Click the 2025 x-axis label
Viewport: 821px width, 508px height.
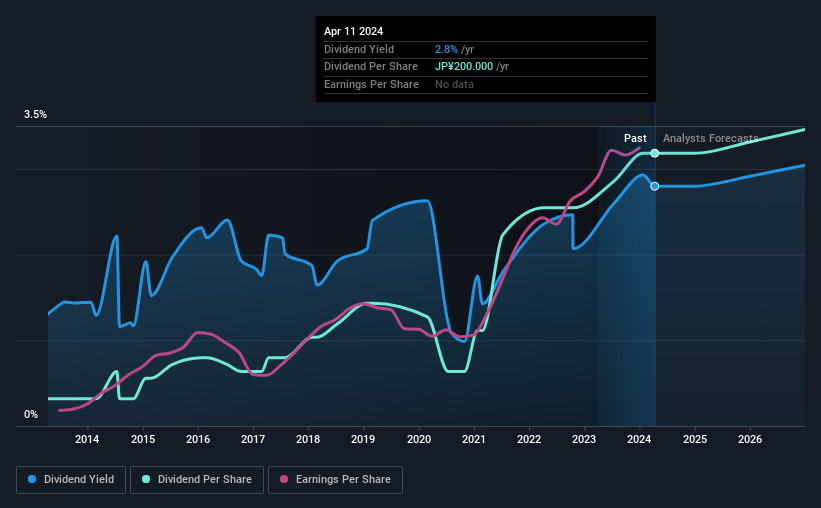coord(695,439)
